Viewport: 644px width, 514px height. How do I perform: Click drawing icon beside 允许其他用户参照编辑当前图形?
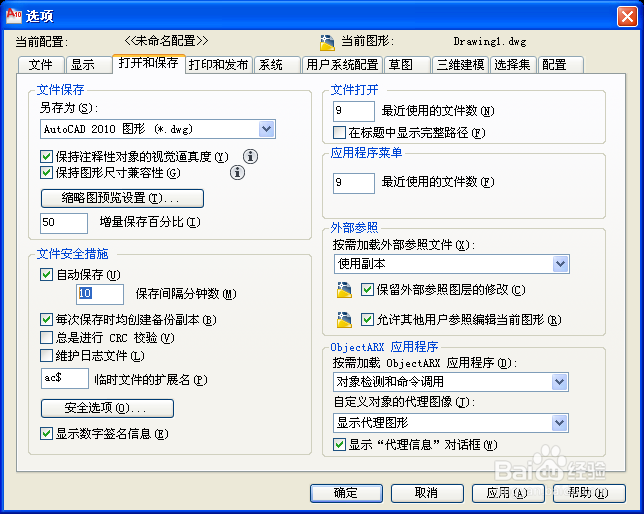tap(344, 320)
